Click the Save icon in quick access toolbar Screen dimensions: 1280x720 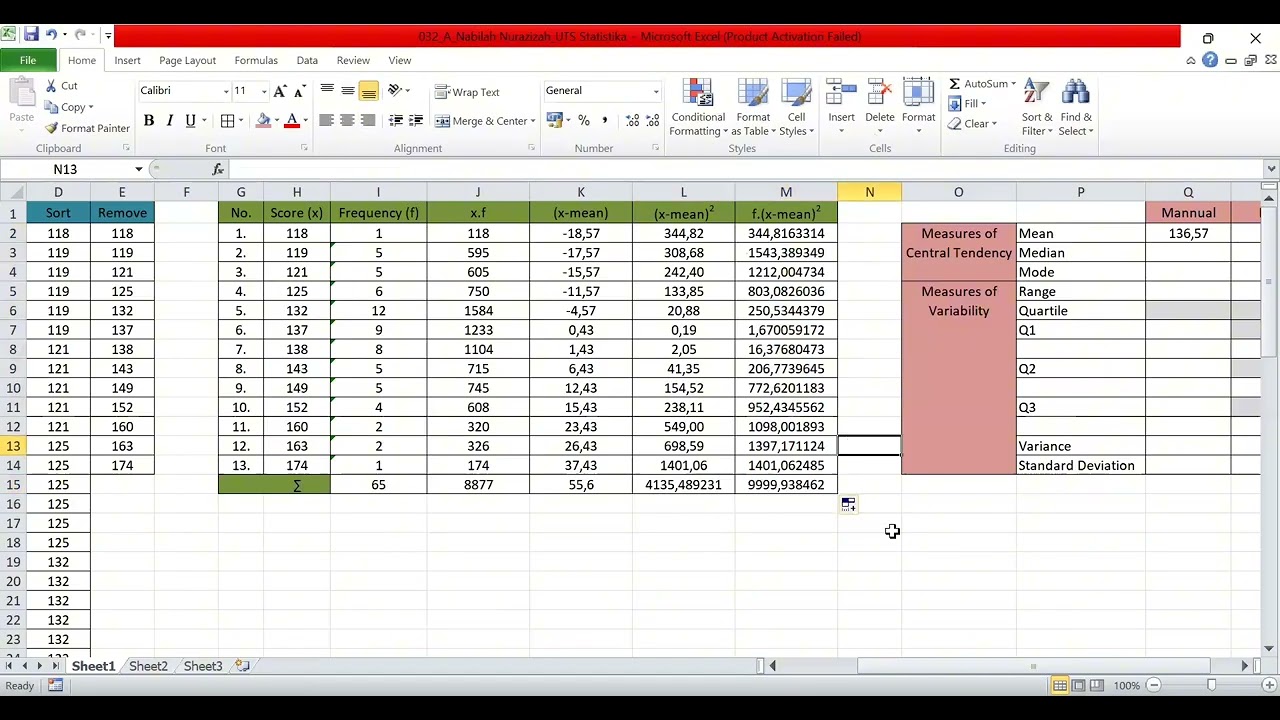[x=32, y=35]
